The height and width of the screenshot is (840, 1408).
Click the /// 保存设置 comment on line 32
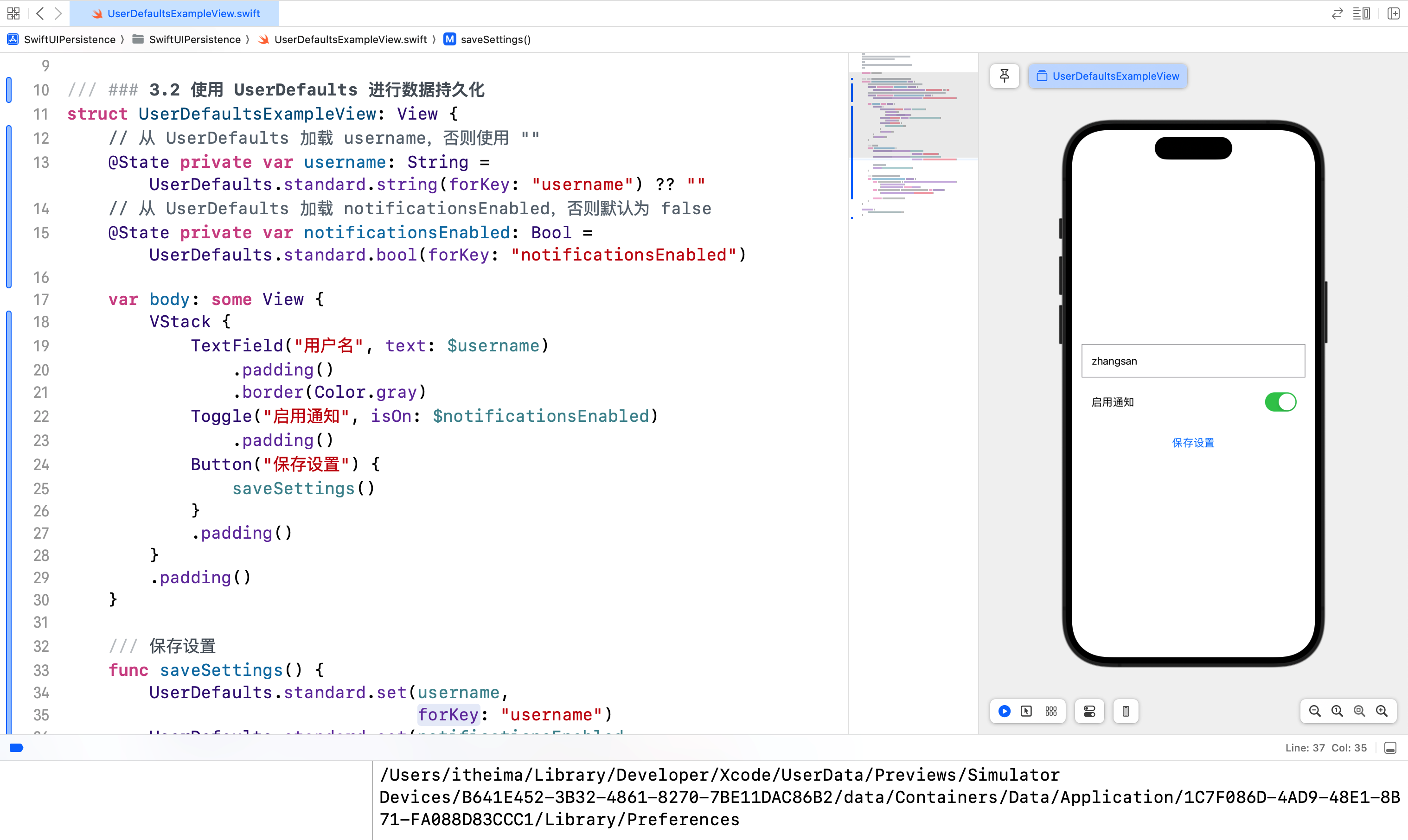[x=162, y=646]
